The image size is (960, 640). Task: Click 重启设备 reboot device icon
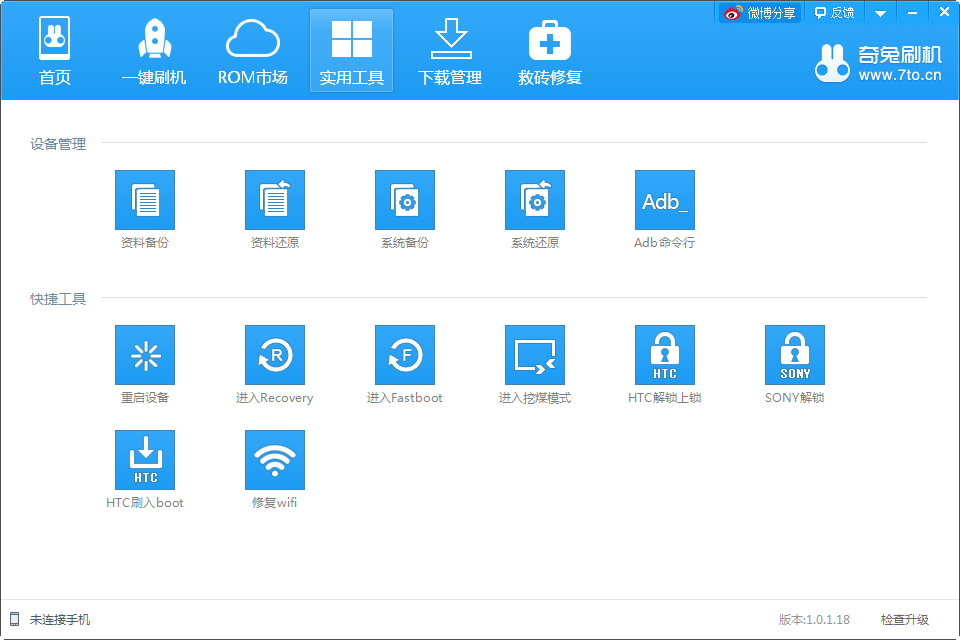click(145, 355)
